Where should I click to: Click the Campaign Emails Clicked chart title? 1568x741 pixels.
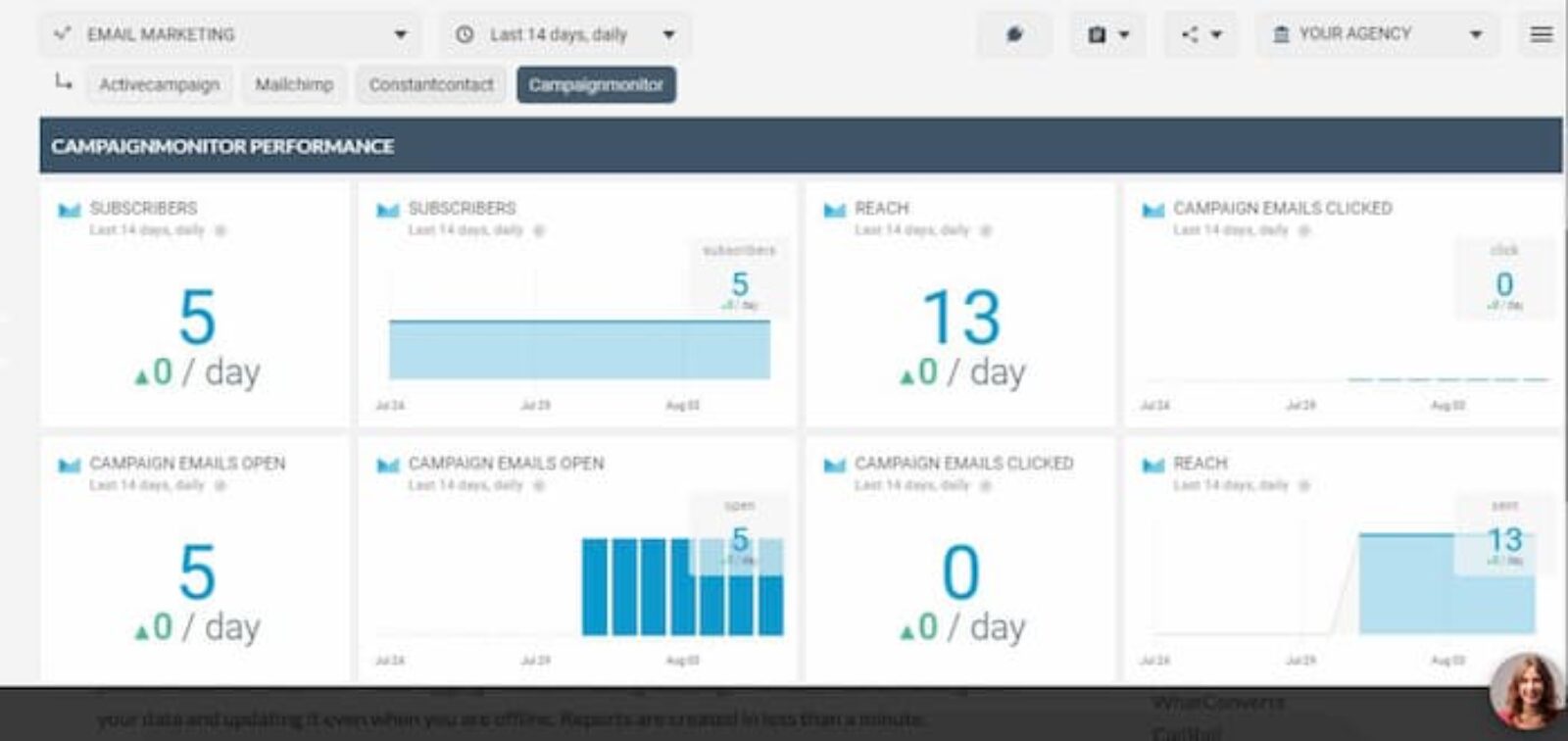click(x=1283, y=208)
